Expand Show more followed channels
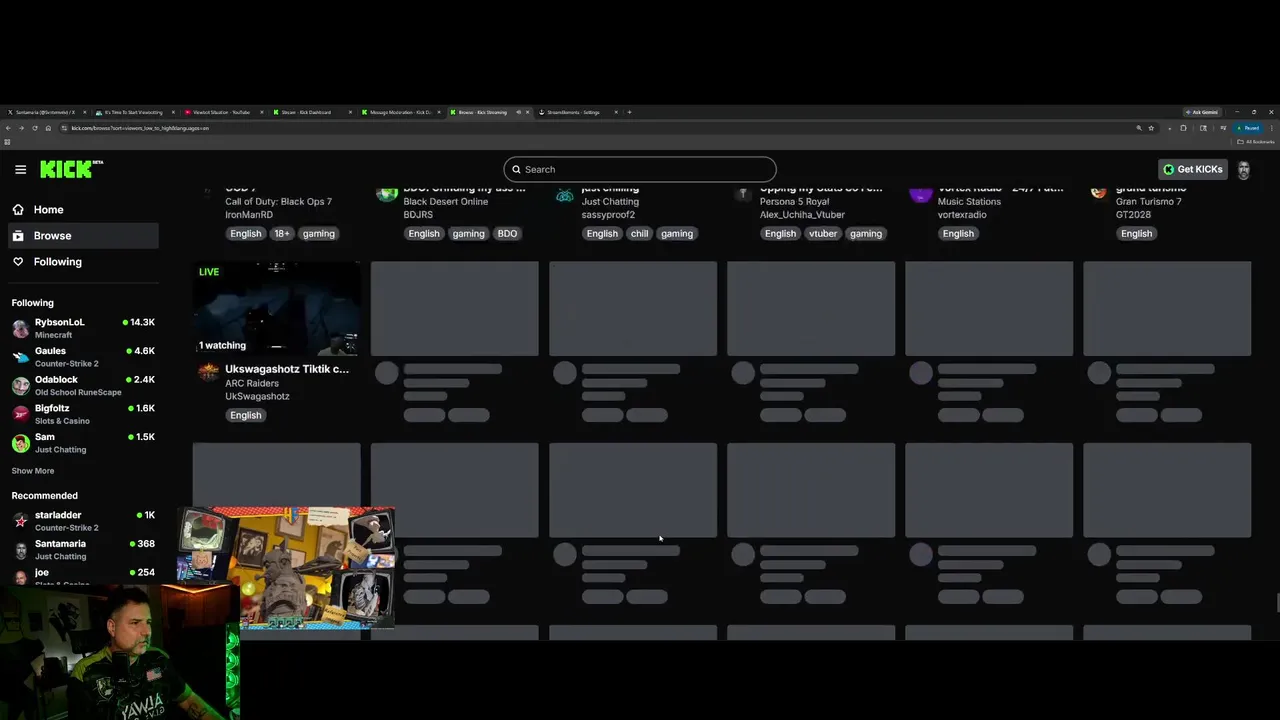 click(x=33, y=471)
